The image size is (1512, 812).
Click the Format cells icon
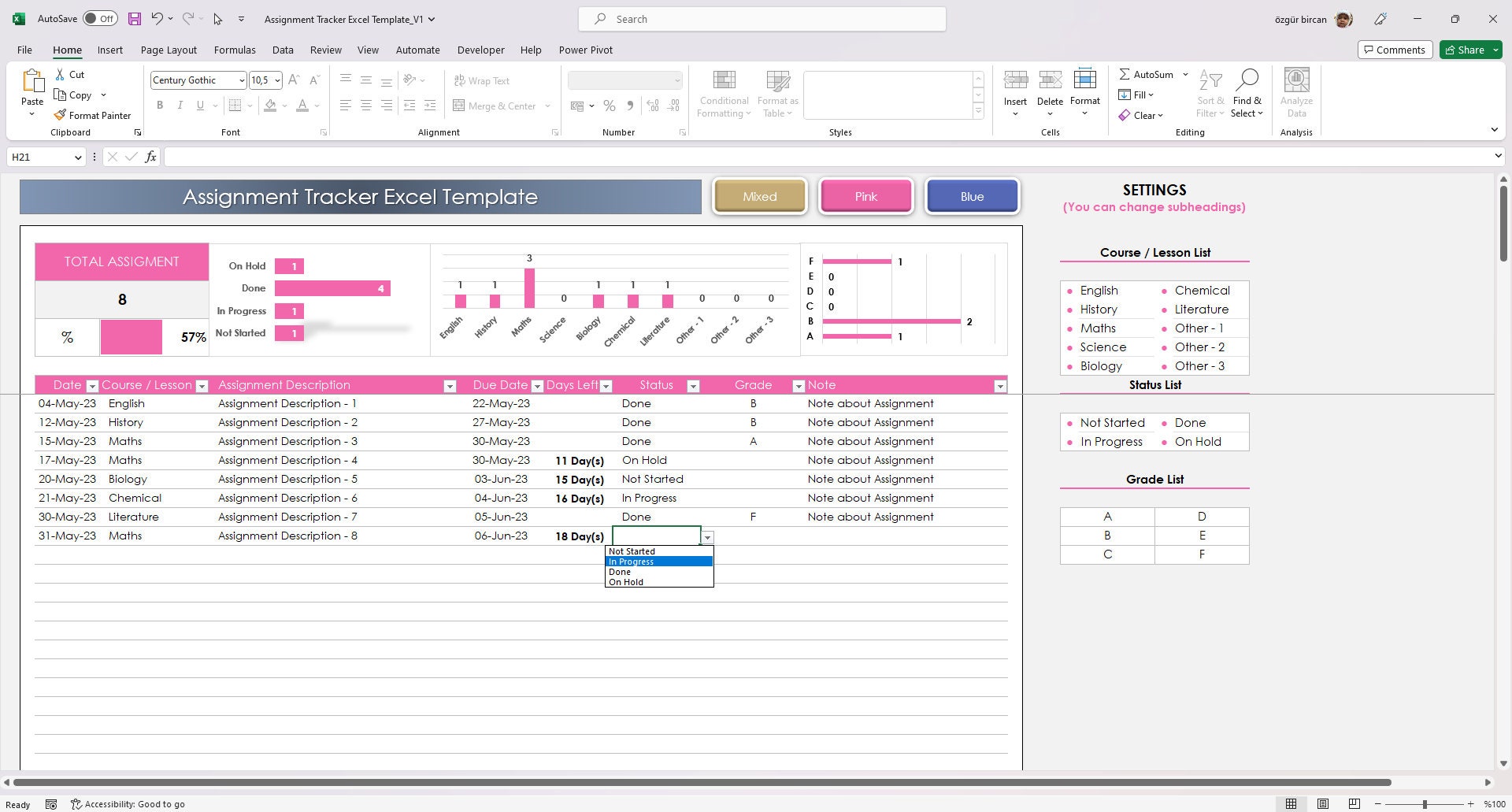coord(1084,79)
